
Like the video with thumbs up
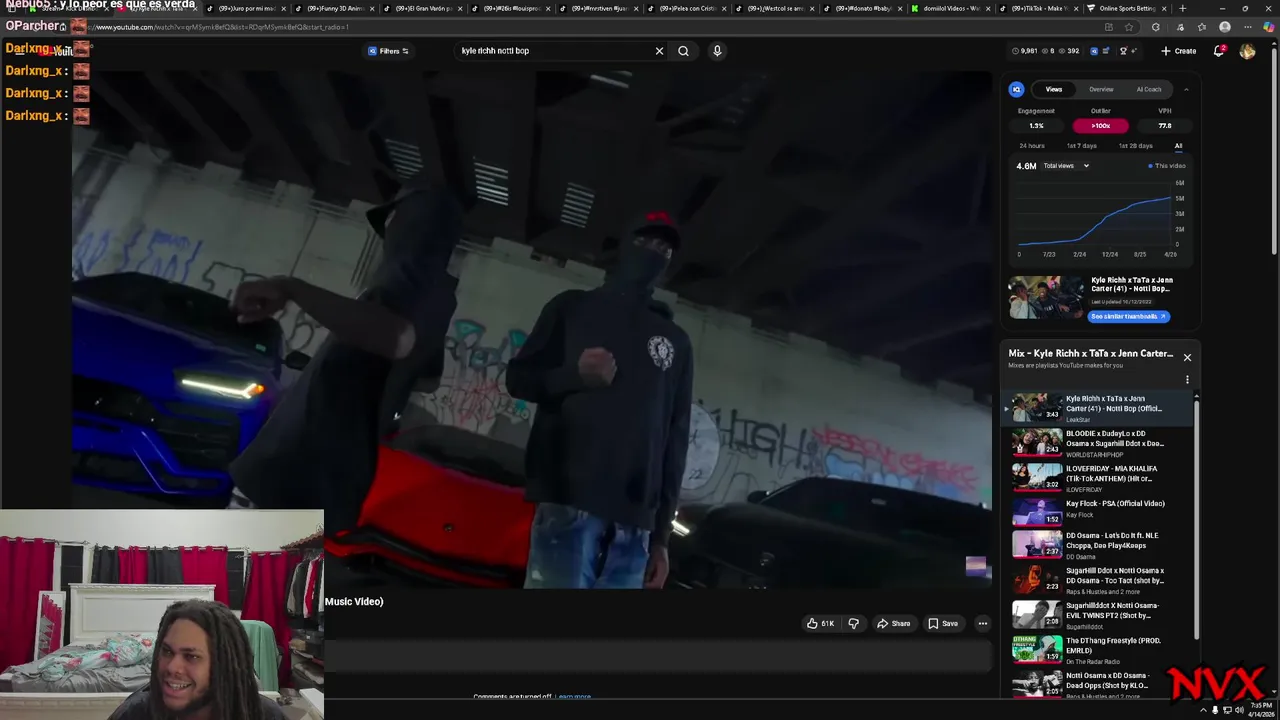click(x=820, y=624)
